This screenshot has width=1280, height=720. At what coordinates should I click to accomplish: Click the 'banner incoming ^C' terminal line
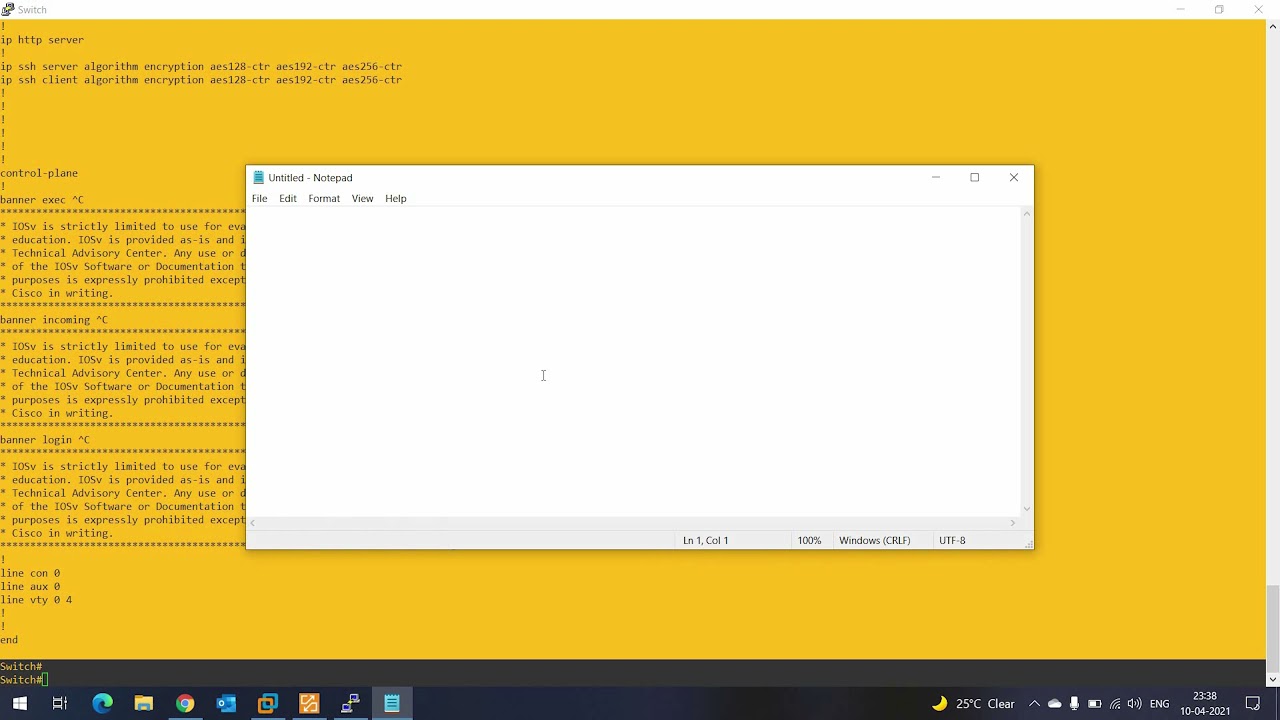54,320
